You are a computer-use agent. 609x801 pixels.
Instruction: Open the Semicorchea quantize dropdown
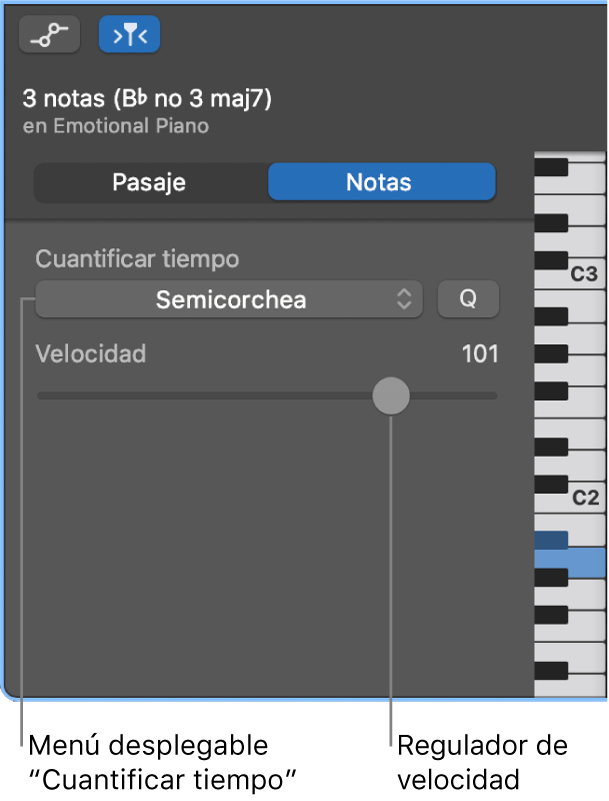pos(229,299)
